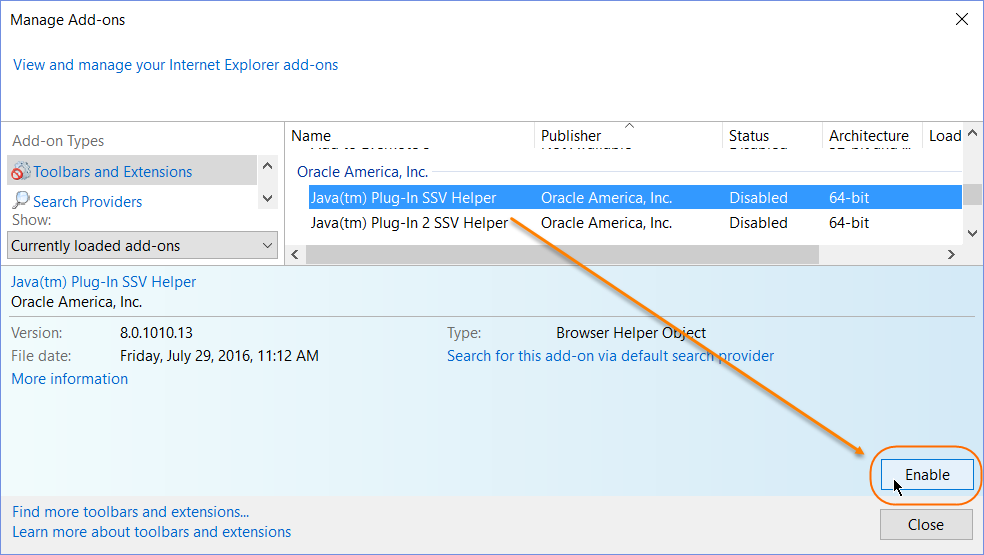Open the Currently loaded add-ons dropdown
Viewport: 984px width, 555px height.
pos(142,245)
